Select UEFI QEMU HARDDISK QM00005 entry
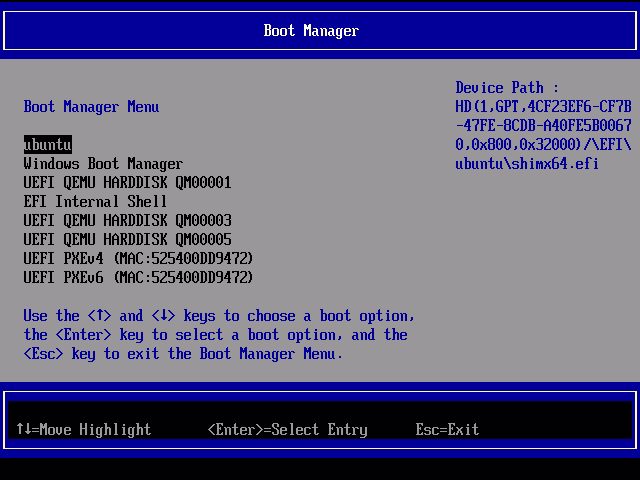The image size is (640, 480). [127, 239]
